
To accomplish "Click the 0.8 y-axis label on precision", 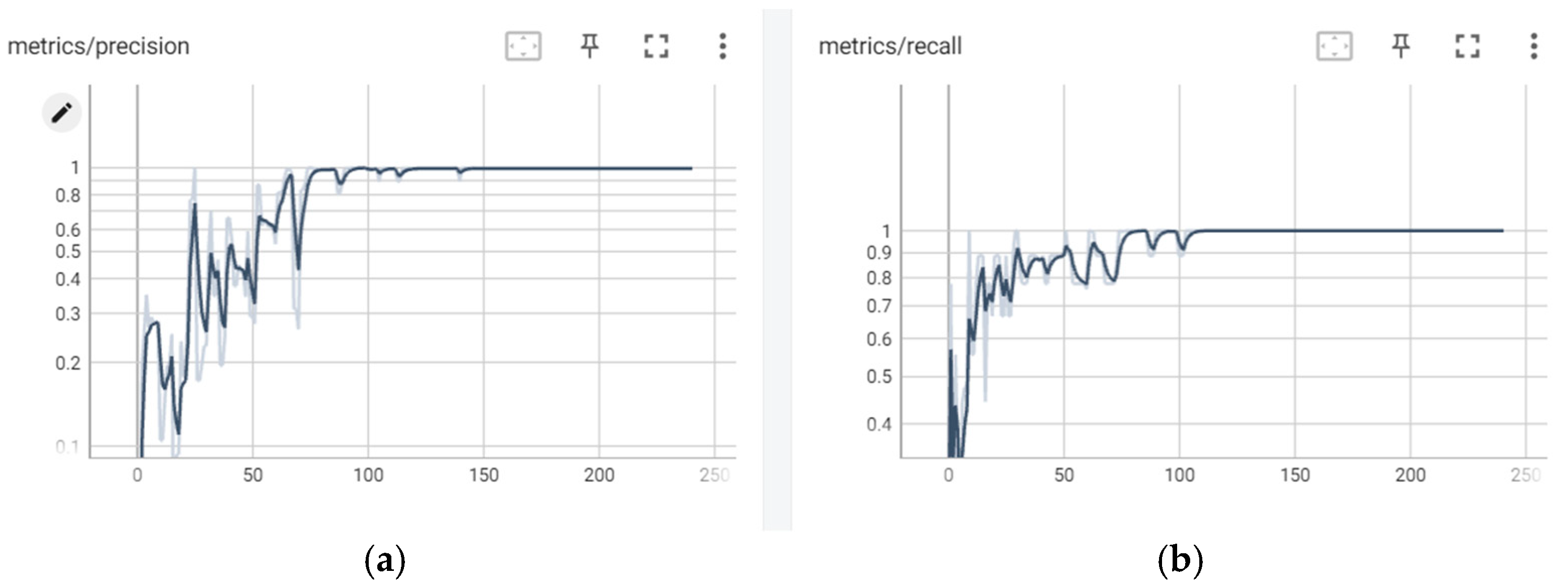I will tap(67, 196).
